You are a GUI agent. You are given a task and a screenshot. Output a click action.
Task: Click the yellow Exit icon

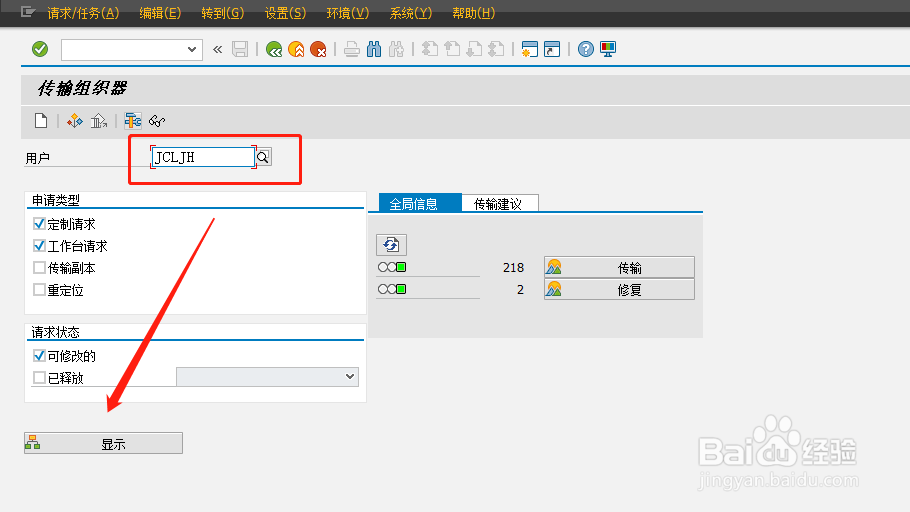click(x=296, y=49)
